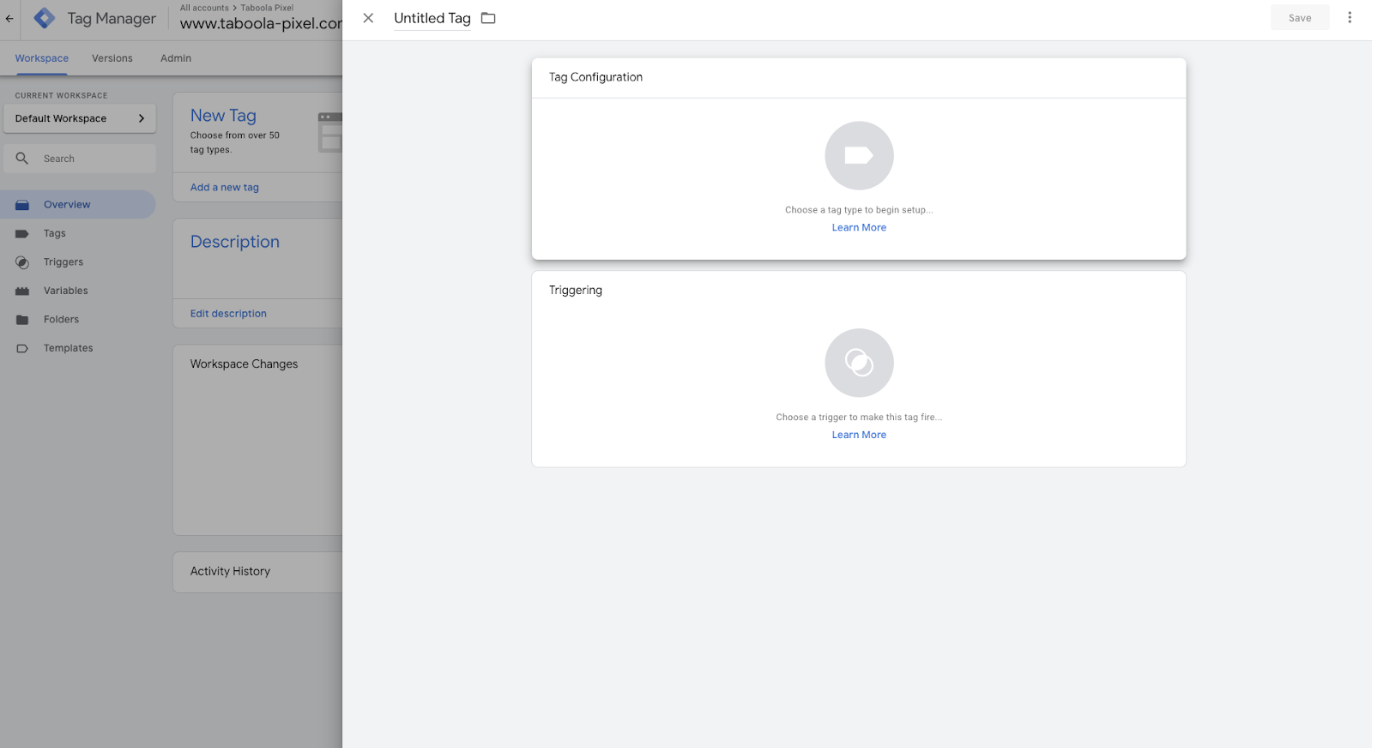Switch to the Admin tab

pyautogui.click(x=176, y=58)
